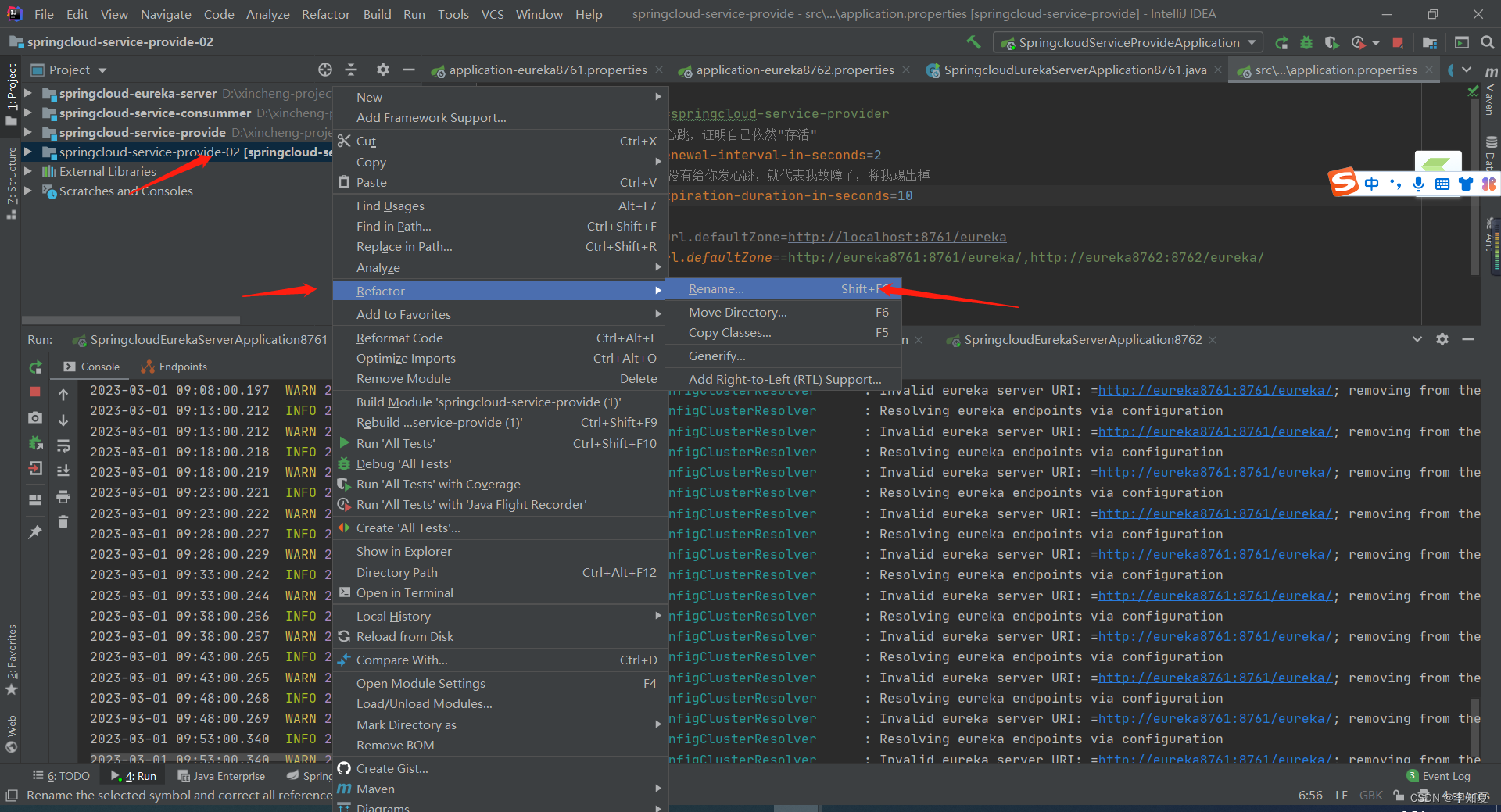
Task: Open Project view dropdown arrow
Action: [102, 70]
